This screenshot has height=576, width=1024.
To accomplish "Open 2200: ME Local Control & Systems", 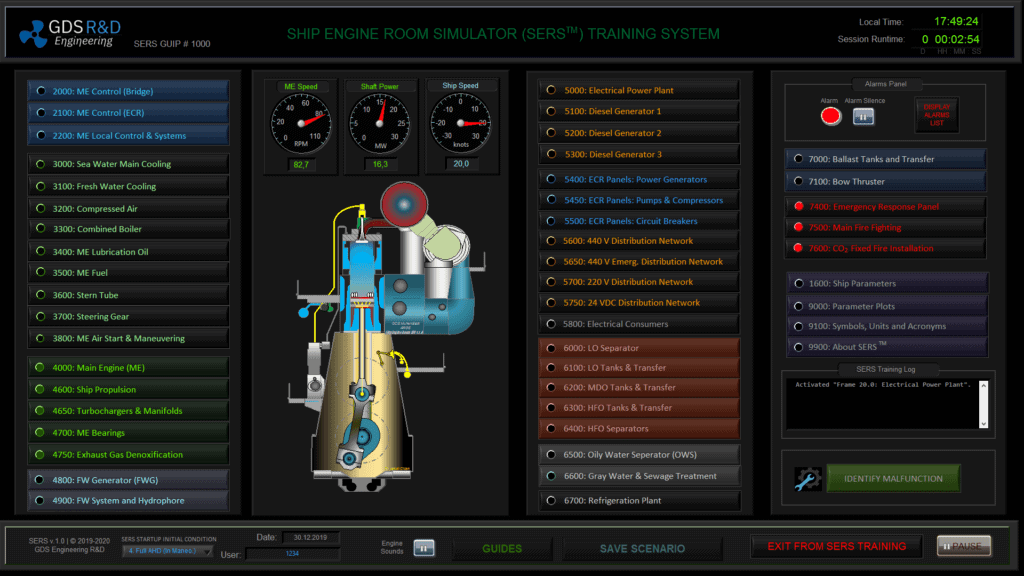I will click(x=128, y=135).
